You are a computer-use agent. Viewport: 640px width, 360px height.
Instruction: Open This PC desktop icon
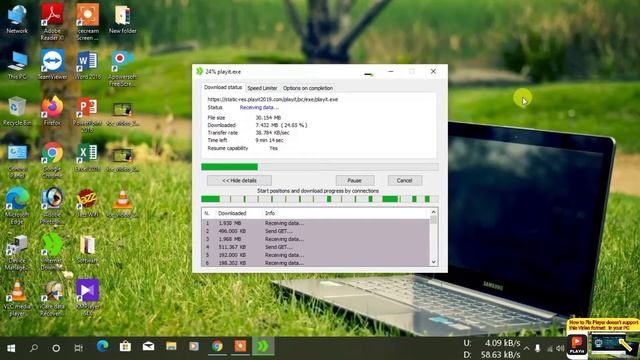(17, 64)
